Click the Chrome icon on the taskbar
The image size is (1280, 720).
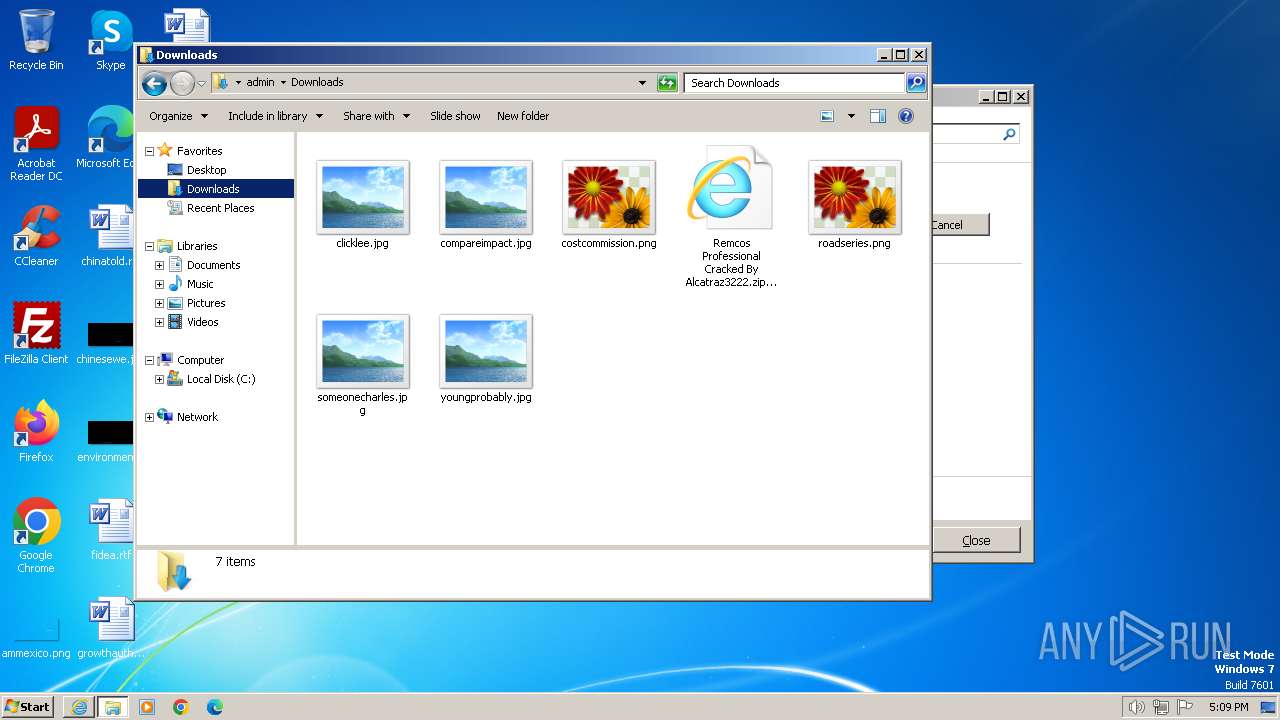181,707
